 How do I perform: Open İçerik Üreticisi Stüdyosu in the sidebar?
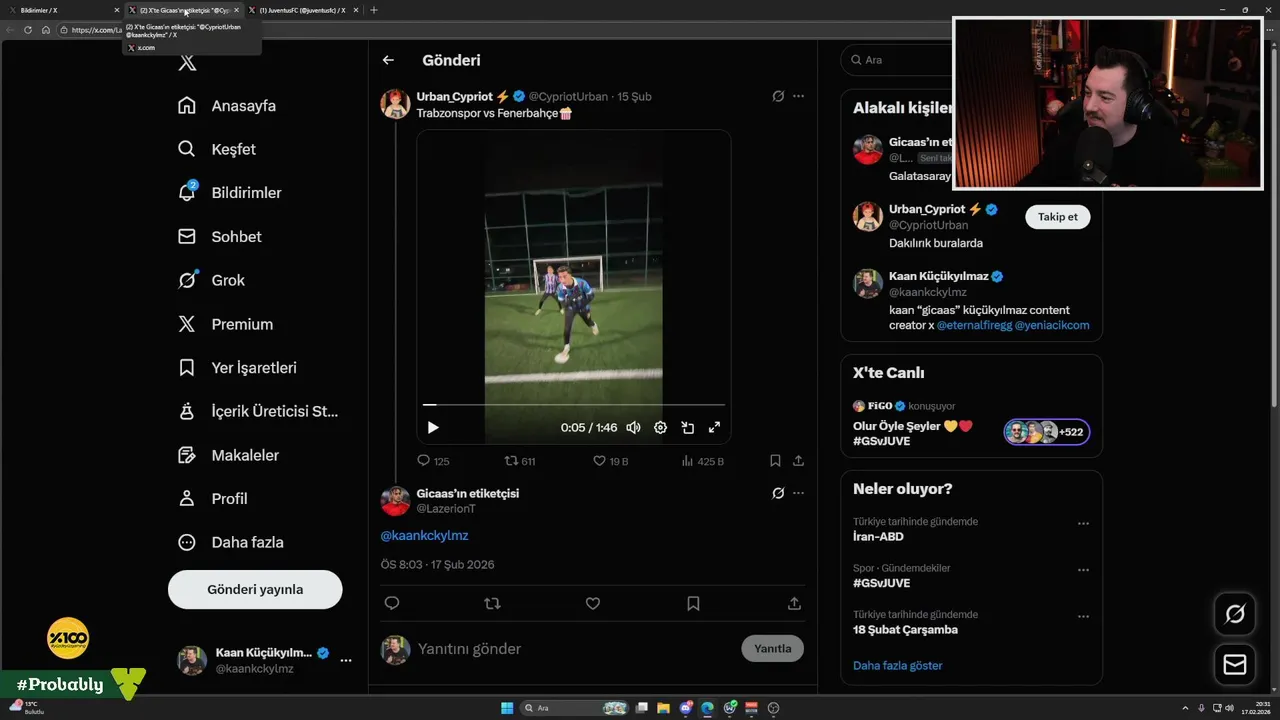point(258,411)
